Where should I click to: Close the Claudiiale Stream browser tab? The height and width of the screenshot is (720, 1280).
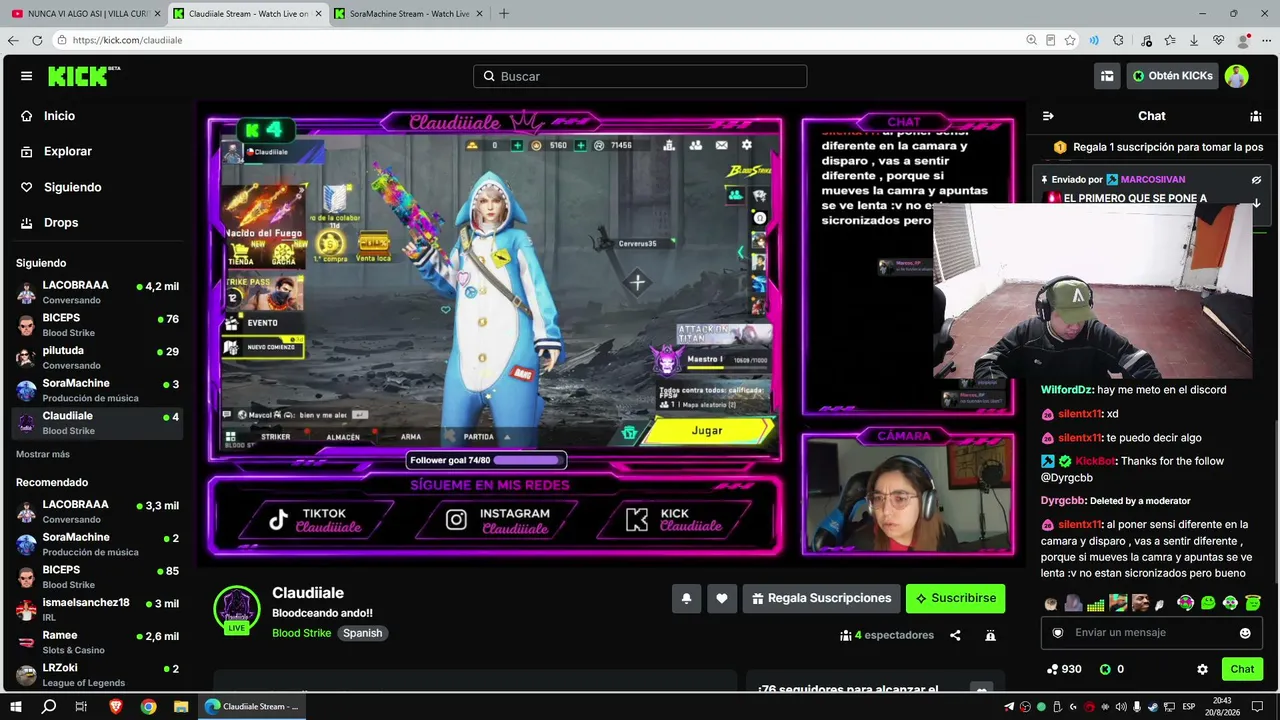point(319,14)
